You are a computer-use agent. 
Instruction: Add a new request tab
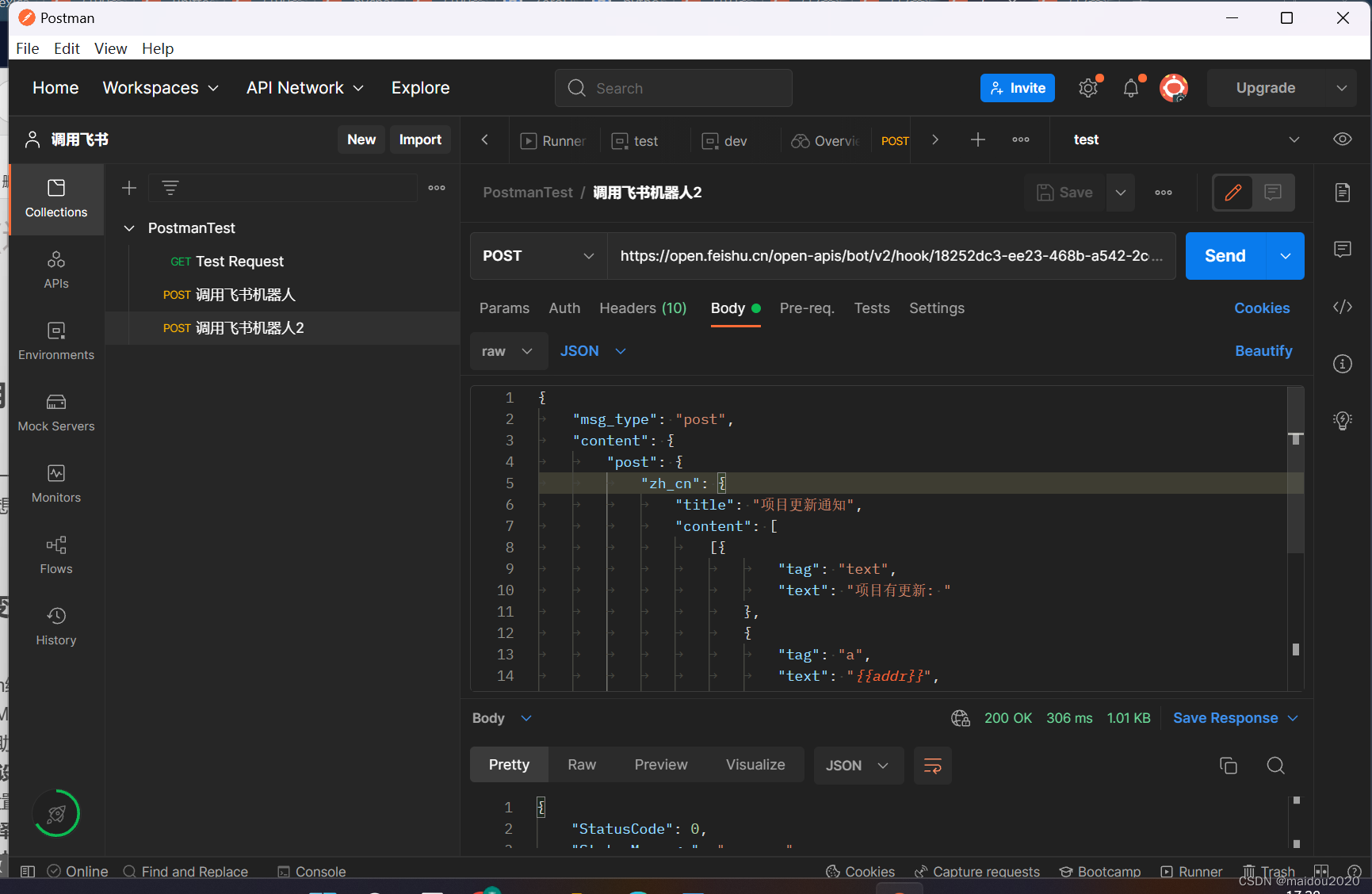click(978, 140)
